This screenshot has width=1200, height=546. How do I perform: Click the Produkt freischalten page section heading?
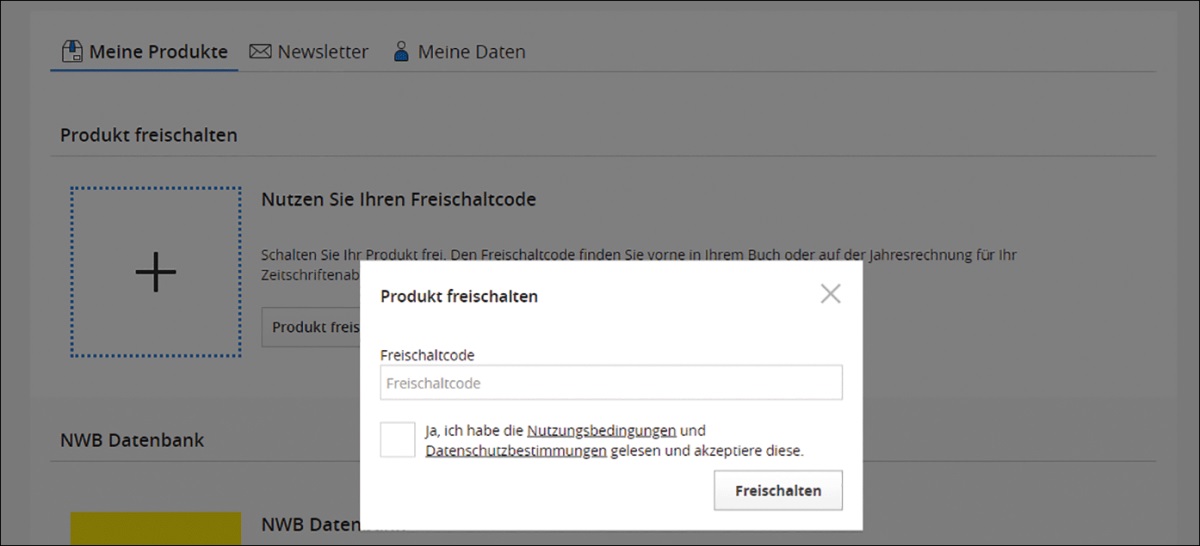click(x=149, y=134)
